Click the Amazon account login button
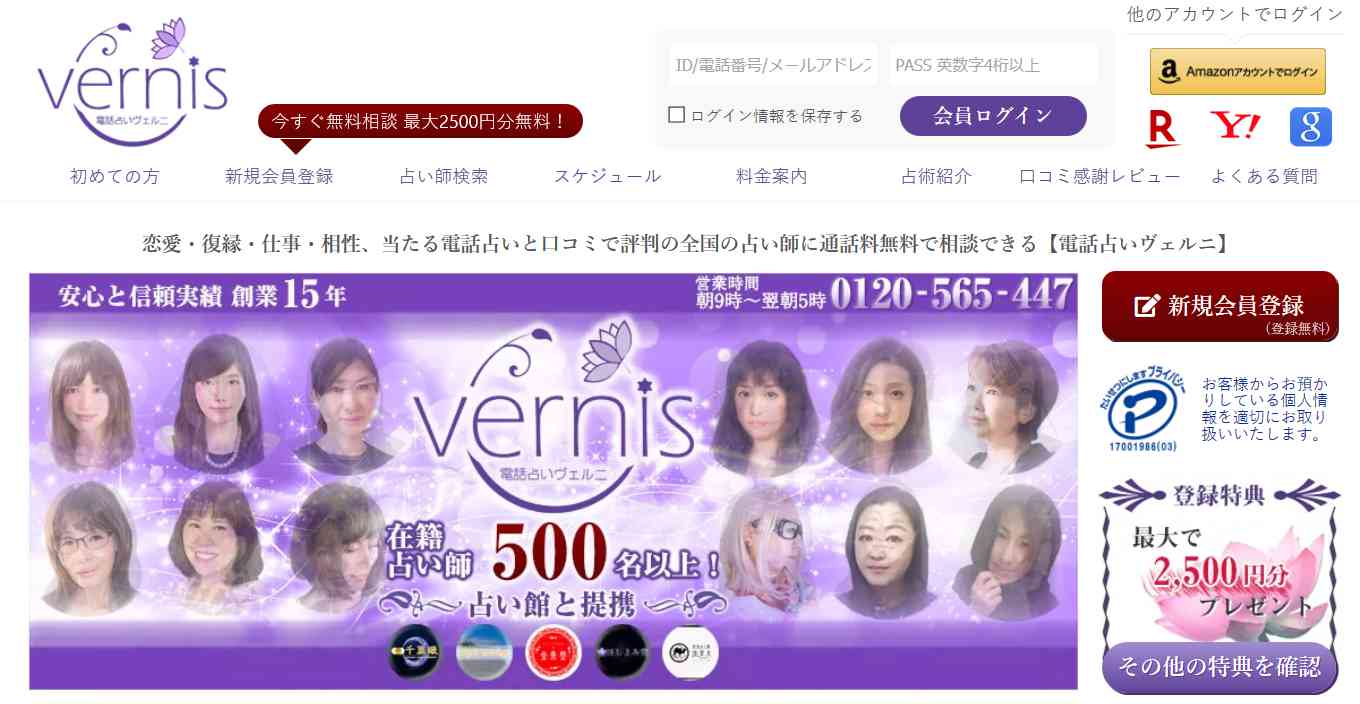1360x704 pixels. [1238, 72]
